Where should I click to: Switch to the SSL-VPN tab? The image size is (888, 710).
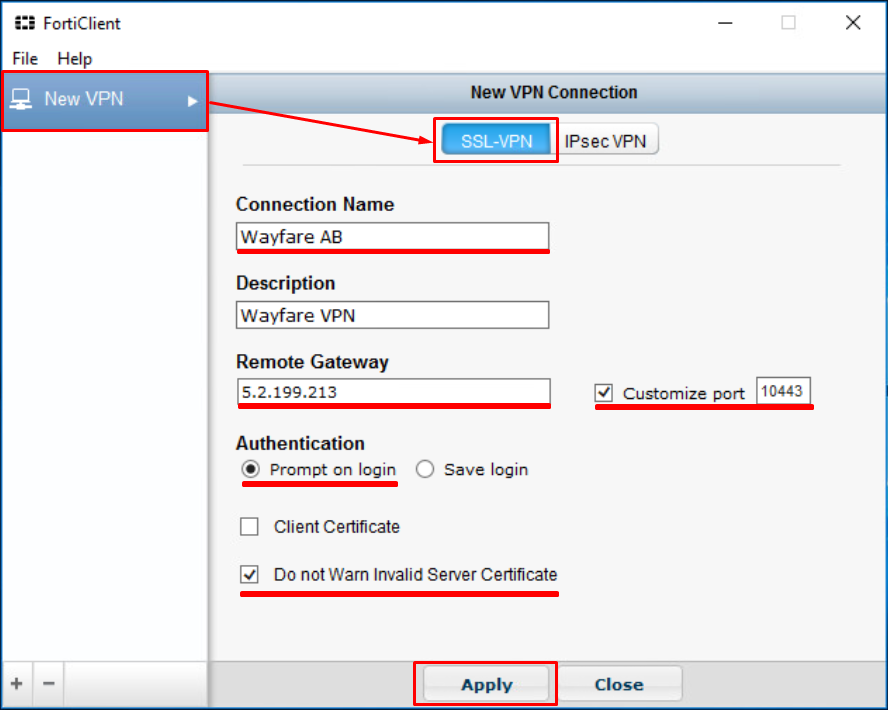coord(495,141)
